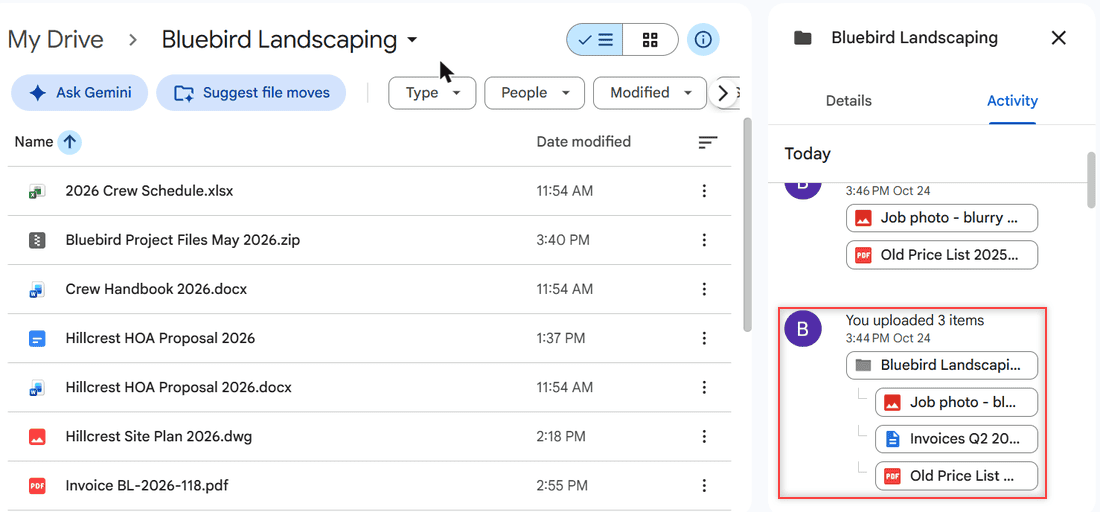Open more actions for Bluebird Project Files zip
This screenshot has width=1100, height=512.
pos(704,241)
